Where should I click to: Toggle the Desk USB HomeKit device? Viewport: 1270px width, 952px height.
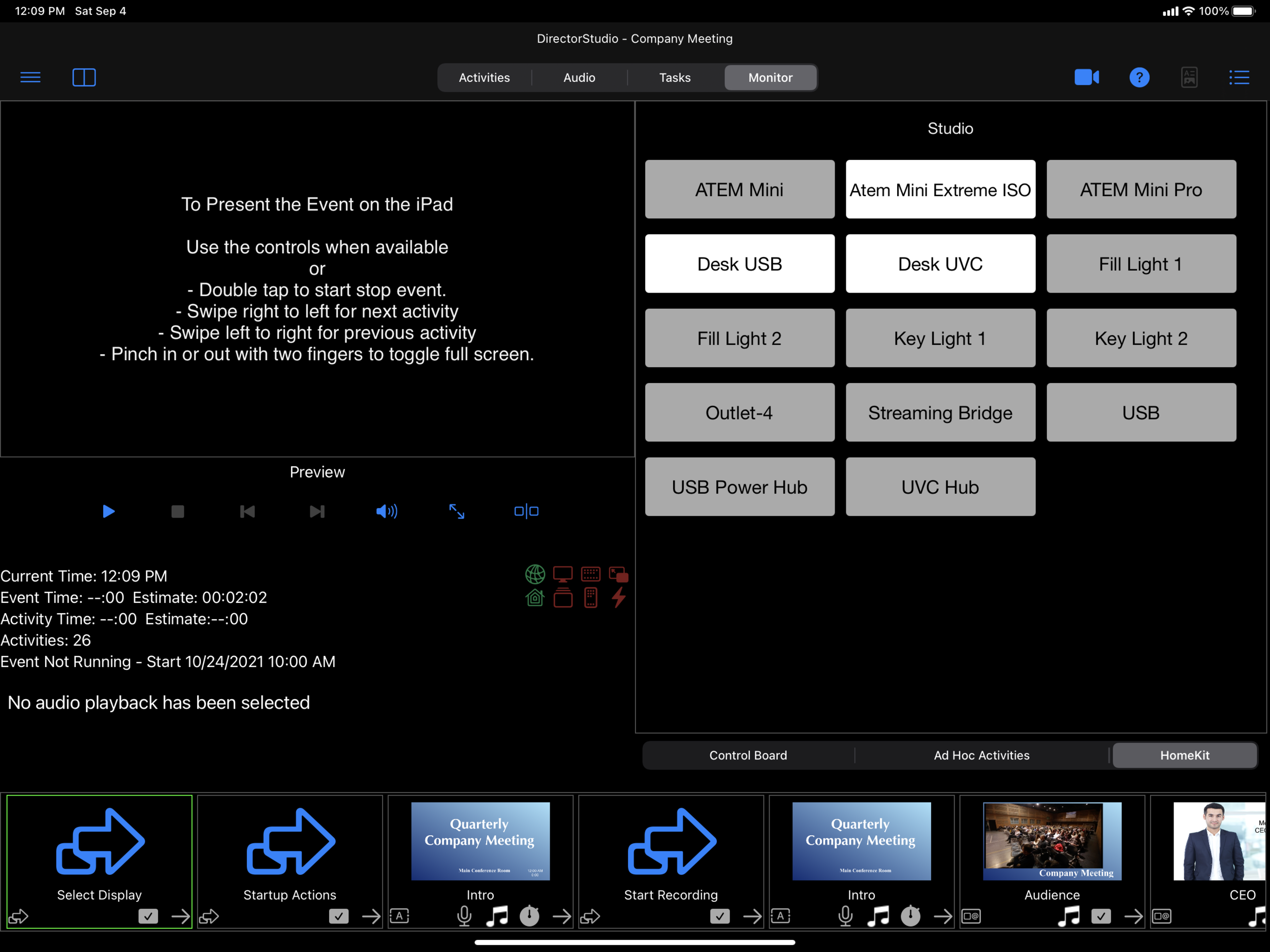740,264
